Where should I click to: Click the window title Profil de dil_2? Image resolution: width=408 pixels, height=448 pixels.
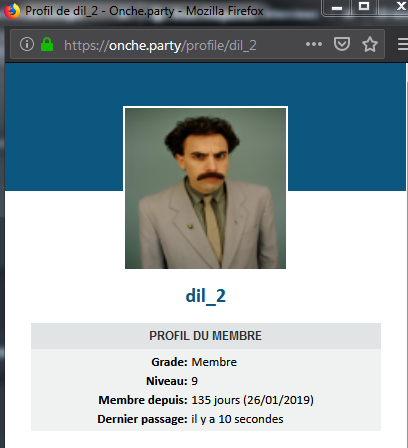pos(62,11)
